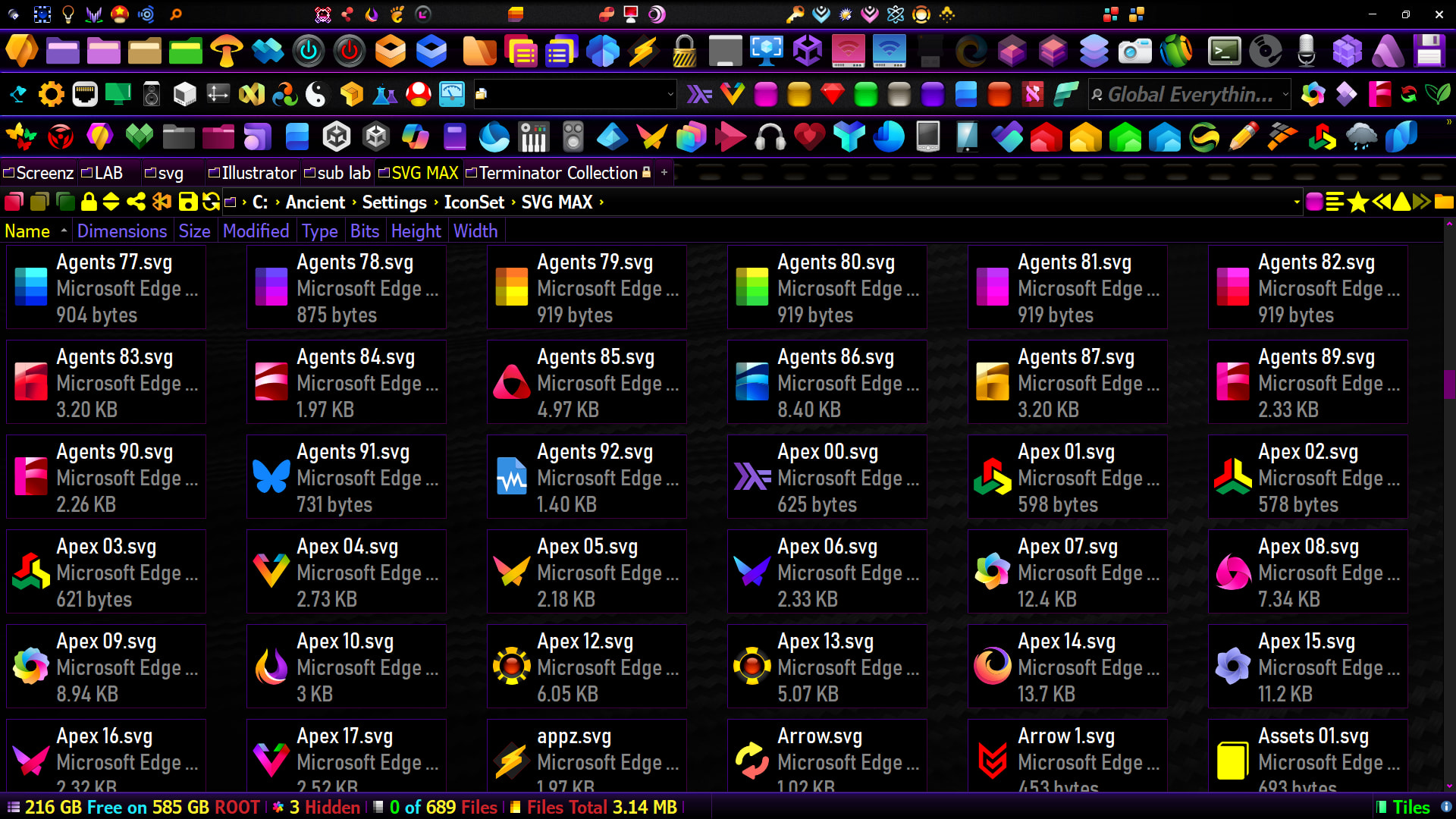Click the floppy disk save icon
This screenshot has width=1456, height=819.
pos(1429,52)
